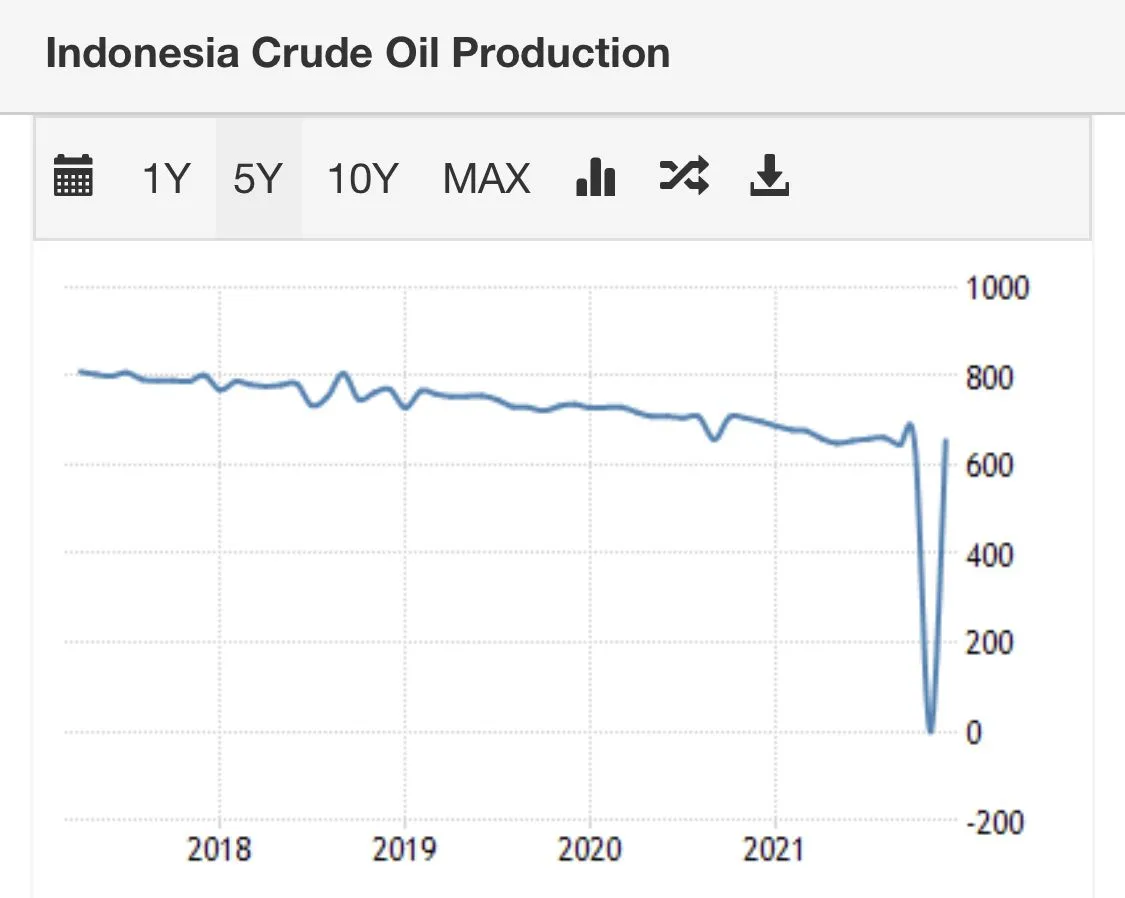Image resolution: width=1125 pixels, height=898 pixels.
Task: Click the 2018 x-axis label
Action: pyautogui.click(x=220, y=849)
